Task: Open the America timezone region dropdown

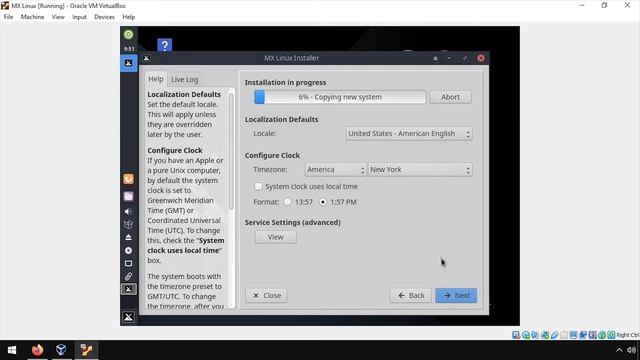Action: coord(335,169)
